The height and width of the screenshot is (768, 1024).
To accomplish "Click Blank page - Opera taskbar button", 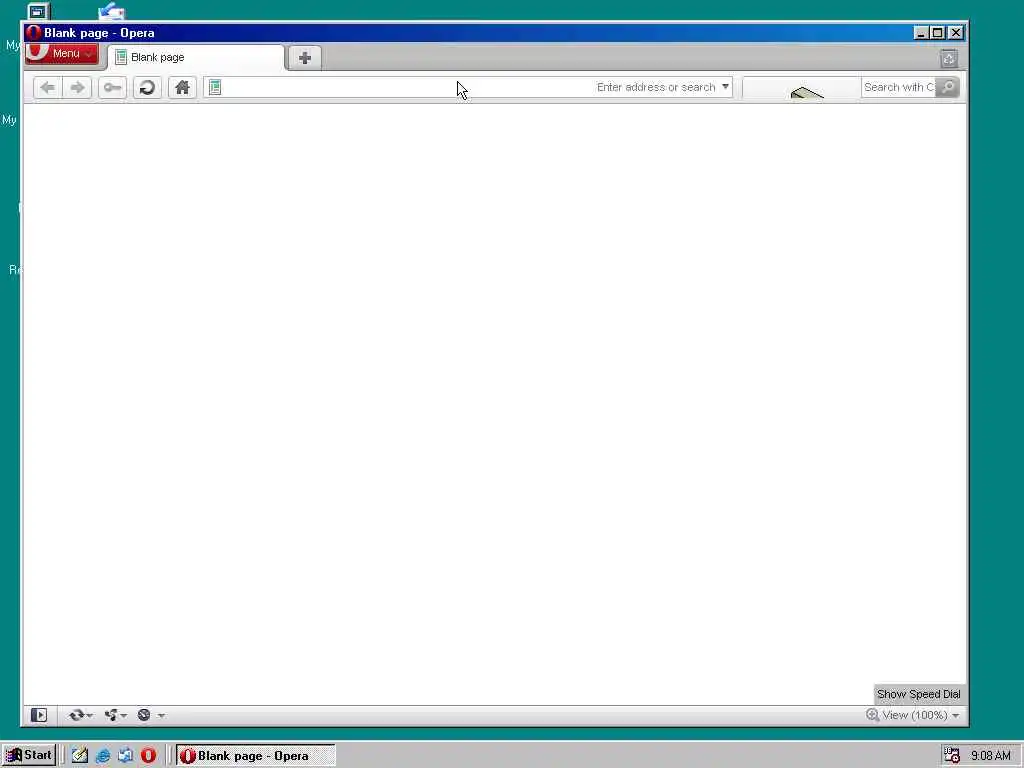I will (256, 756).
